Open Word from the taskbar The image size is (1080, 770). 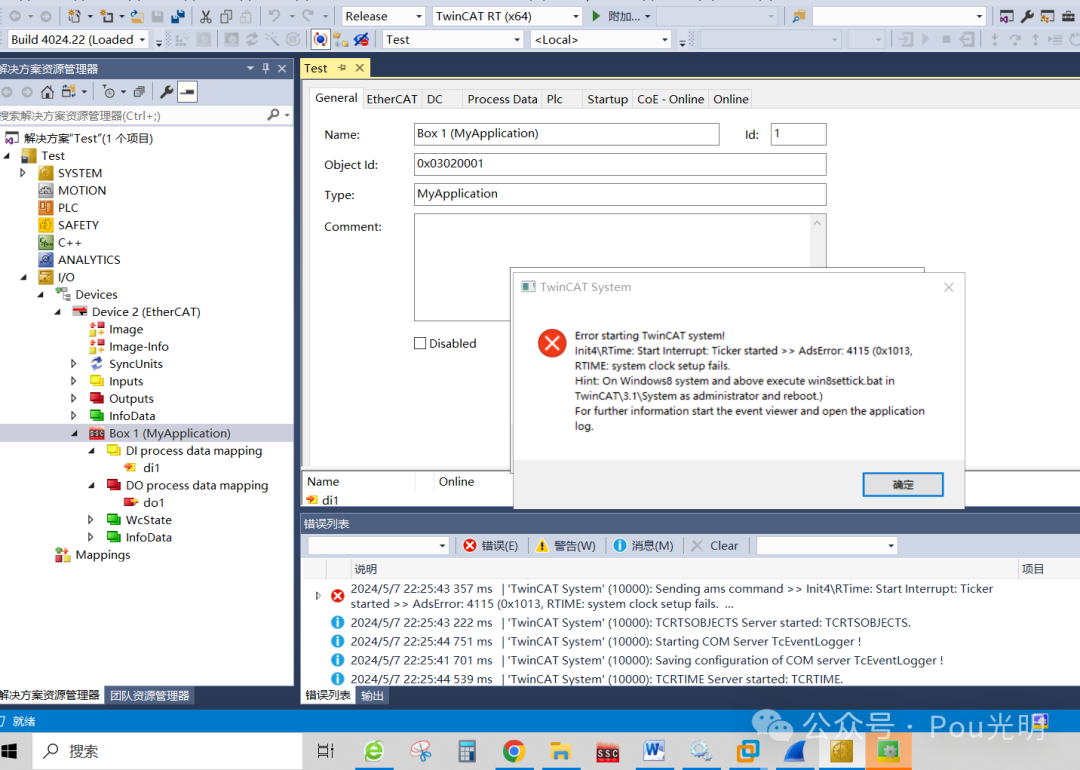coord(654,751)
